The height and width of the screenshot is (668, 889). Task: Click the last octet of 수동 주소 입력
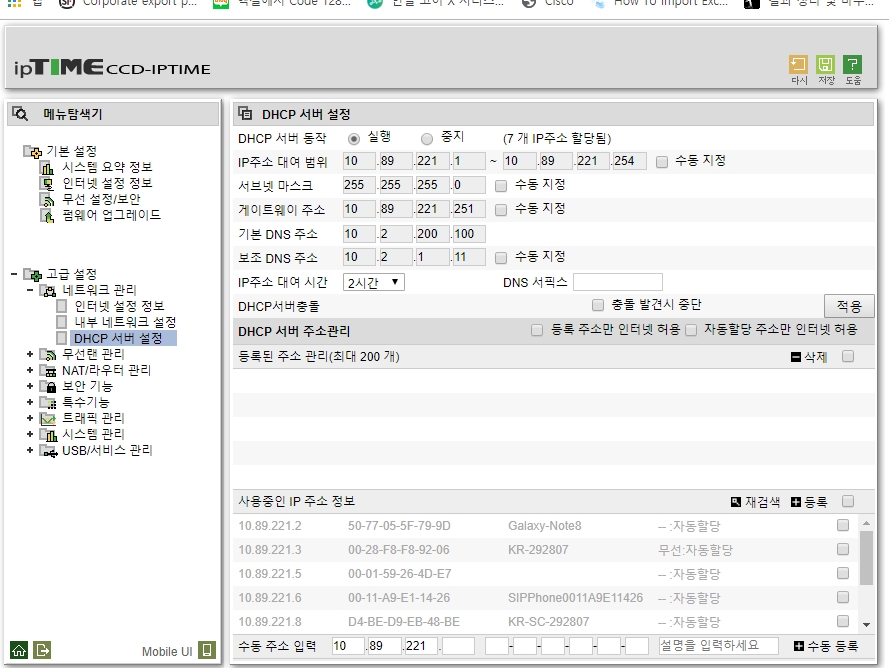(458, 645)
